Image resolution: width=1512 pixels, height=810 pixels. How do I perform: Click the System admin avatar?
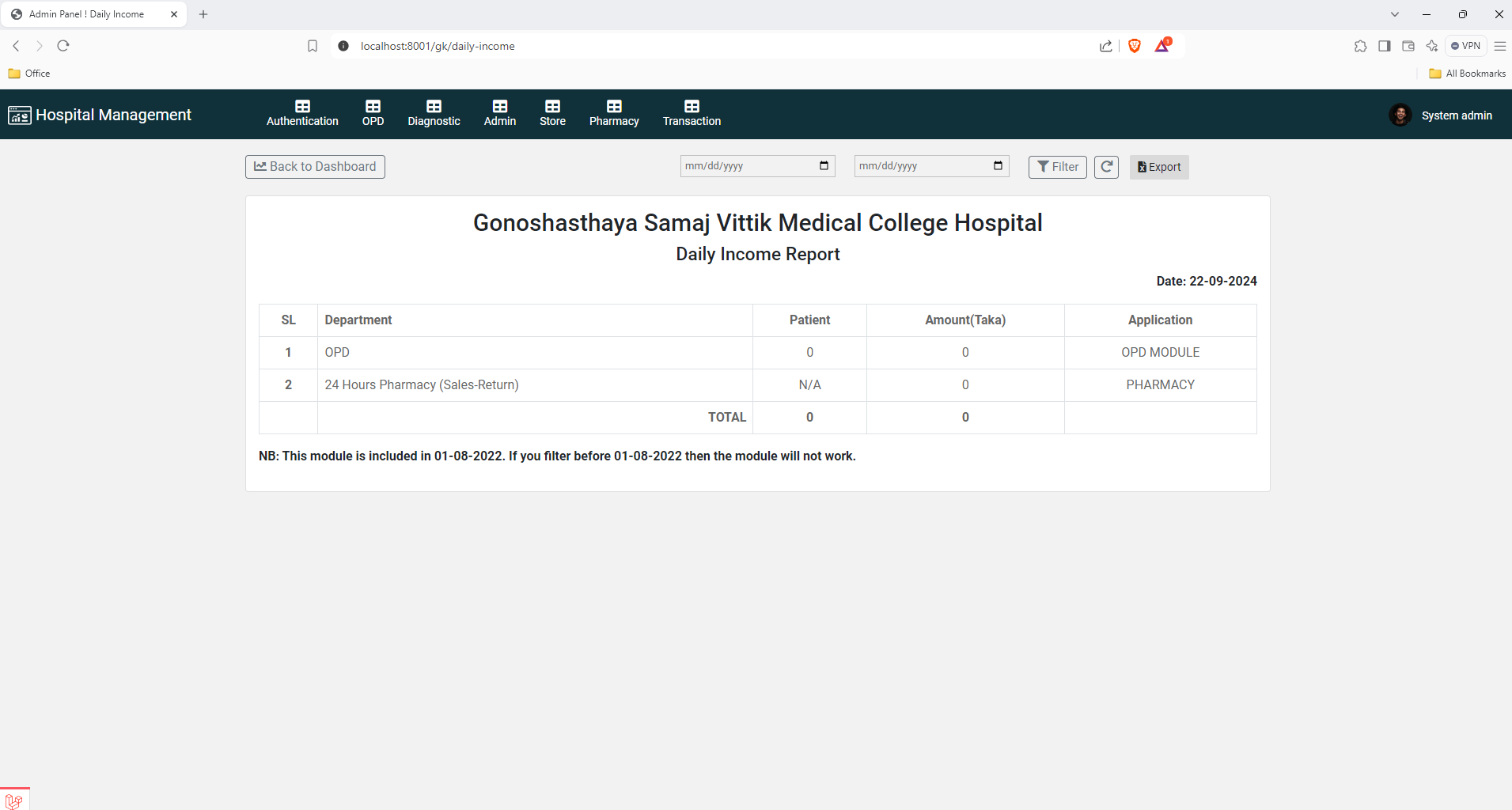[x=1400, y=115]
